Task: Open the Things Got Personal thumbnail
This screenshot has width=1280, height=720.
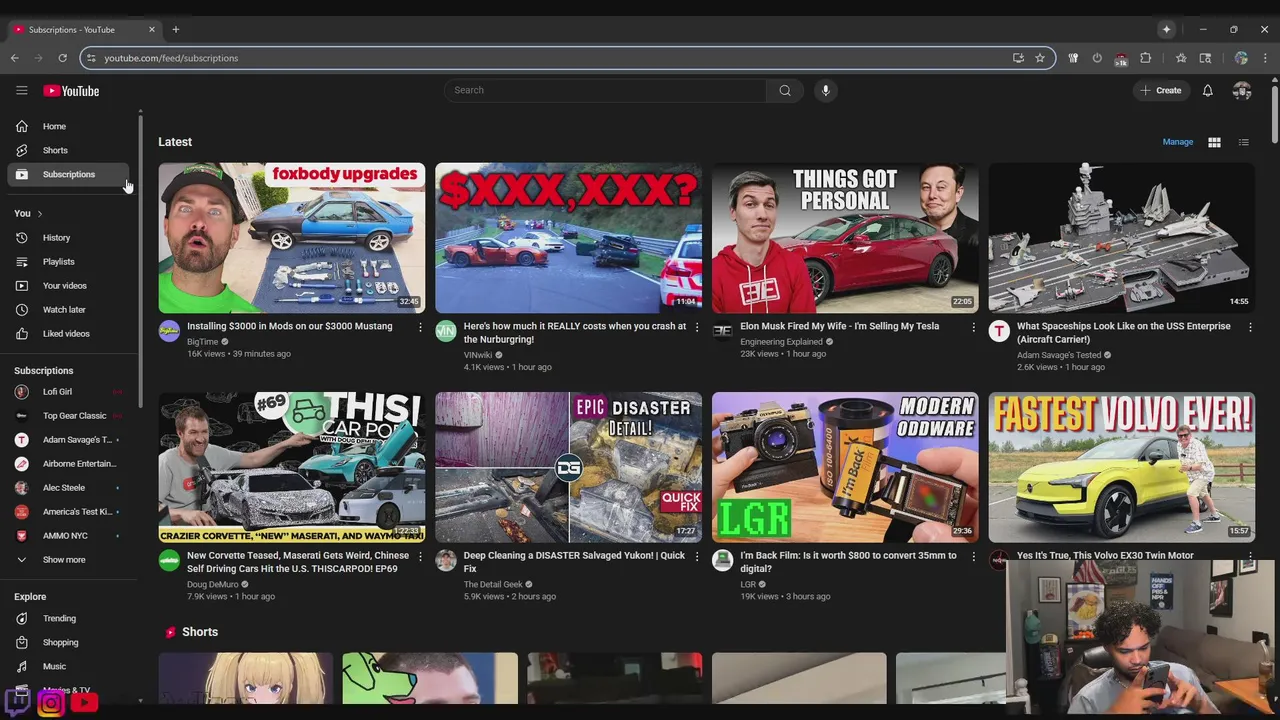Action: pos(845,238)
